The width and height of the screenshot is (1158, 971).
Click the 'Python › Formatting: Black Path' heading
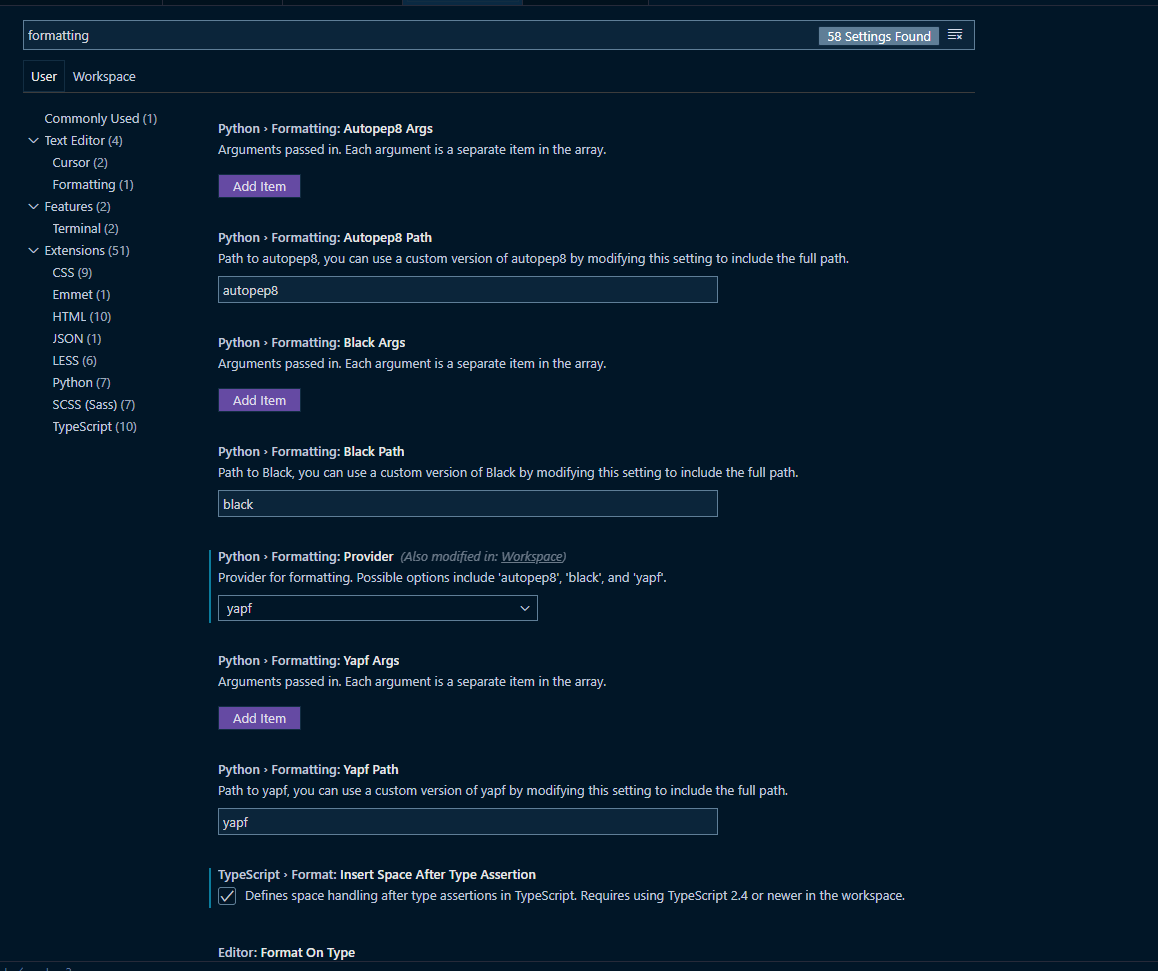point(311,452)
